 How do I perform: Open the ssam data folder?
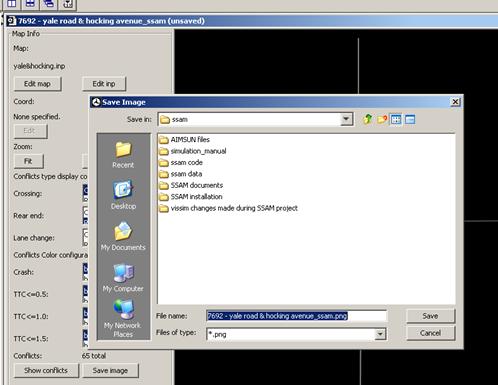(x=180, y=174)
